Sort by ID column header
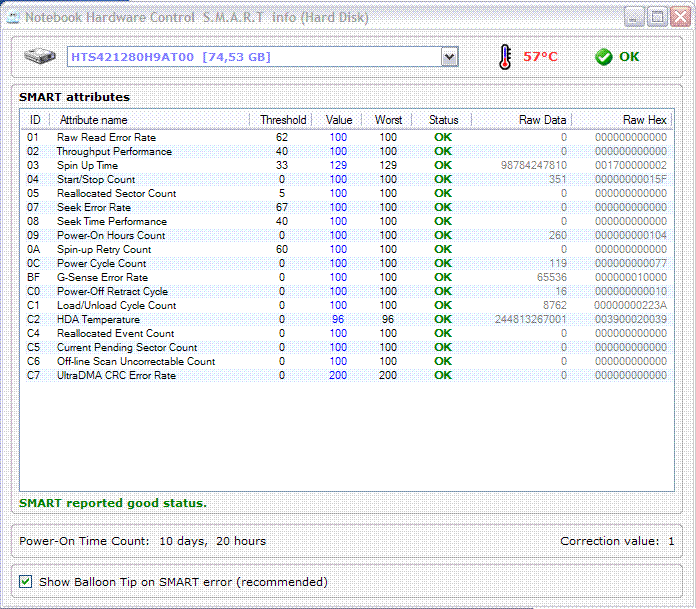696x609 pixels. tap(35, 120)
